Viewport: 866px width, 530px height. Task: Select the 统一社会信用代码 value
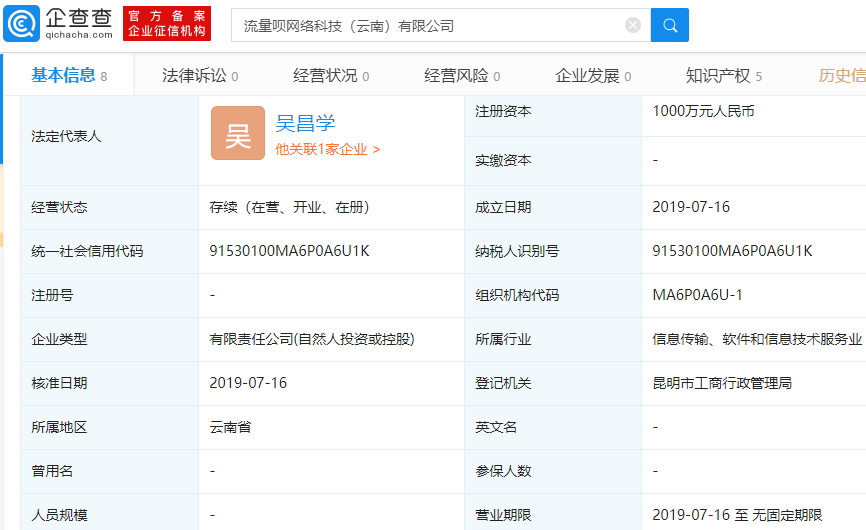(289, 251)
